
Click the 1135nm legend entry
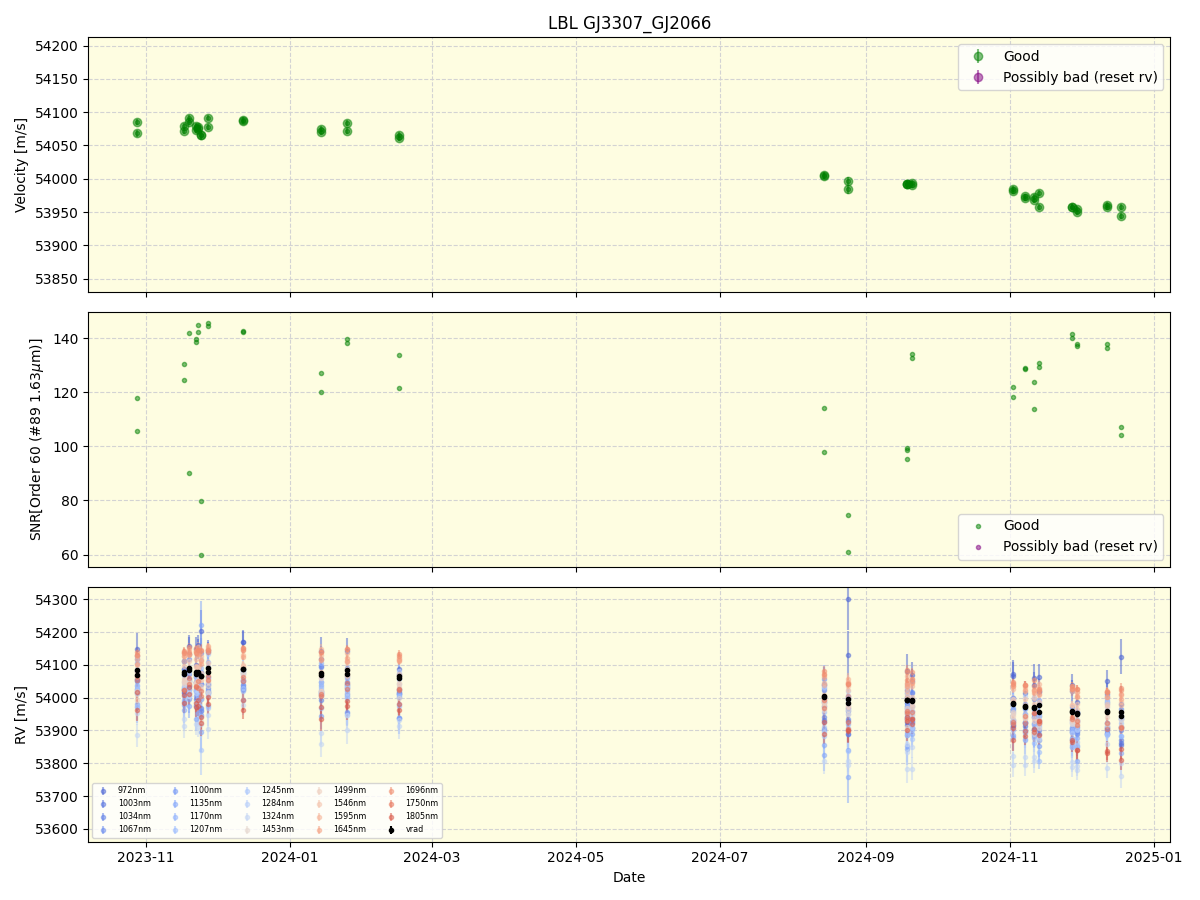[x=206, y=803]
